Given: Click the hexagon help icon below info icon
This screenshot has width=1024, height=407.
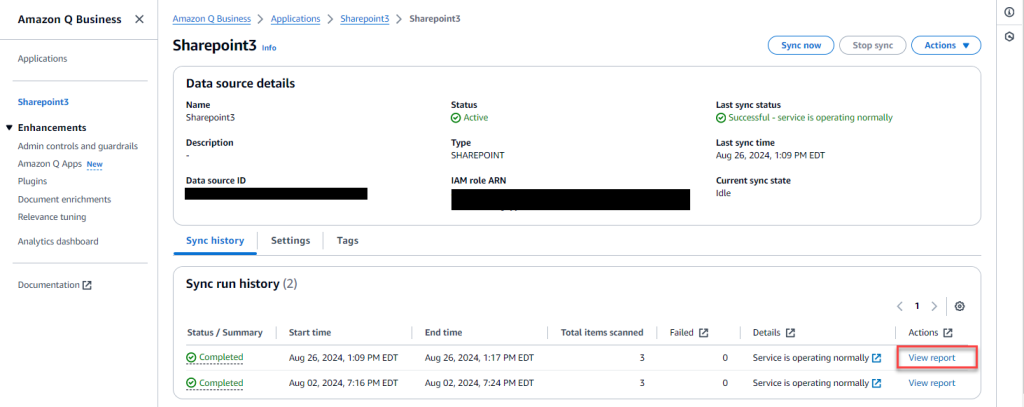Looking at the screenshot, I should tap(1009, 37).
